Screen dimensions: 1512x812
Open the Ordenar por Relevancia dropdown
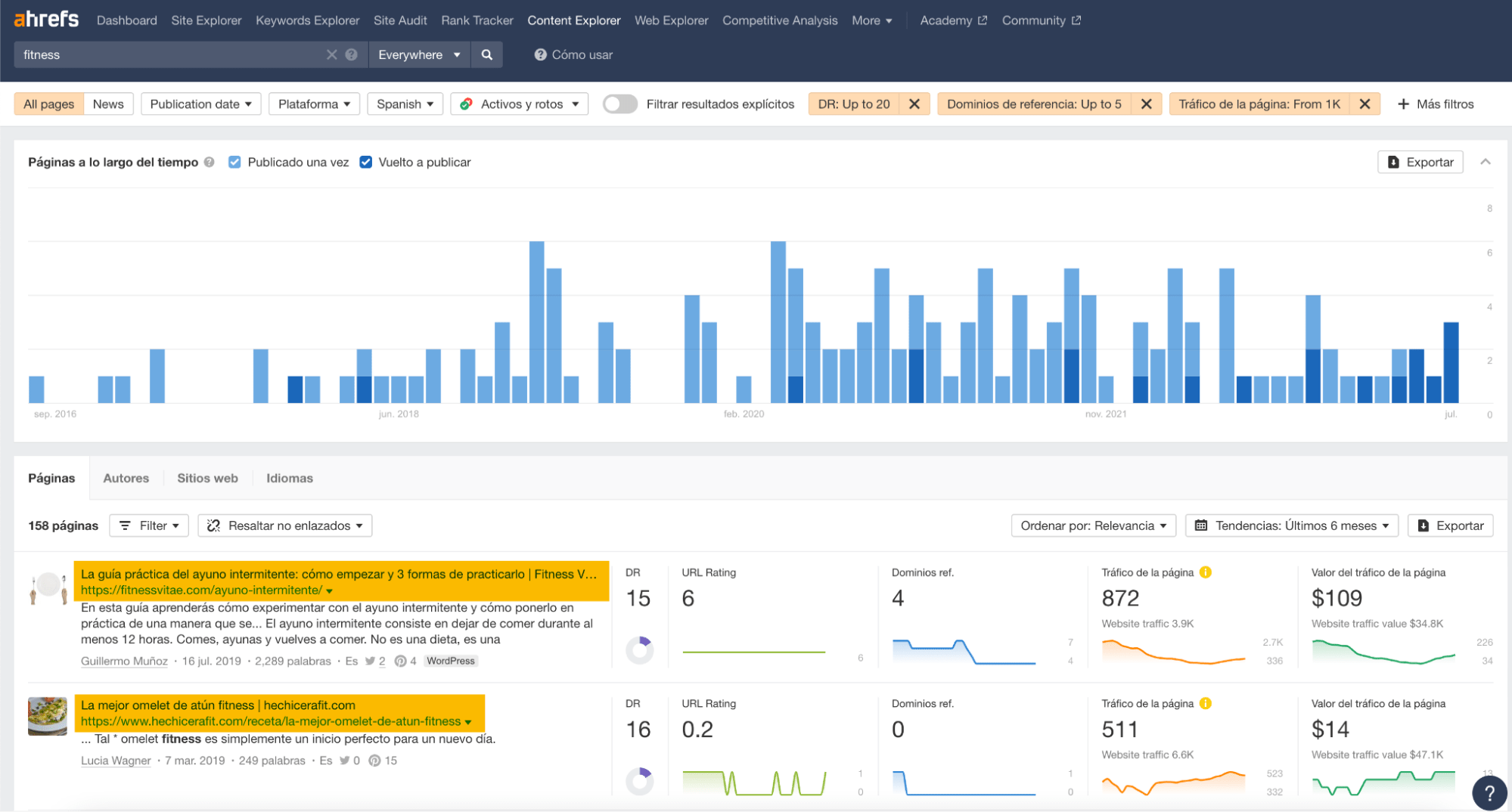point(1093,525)
